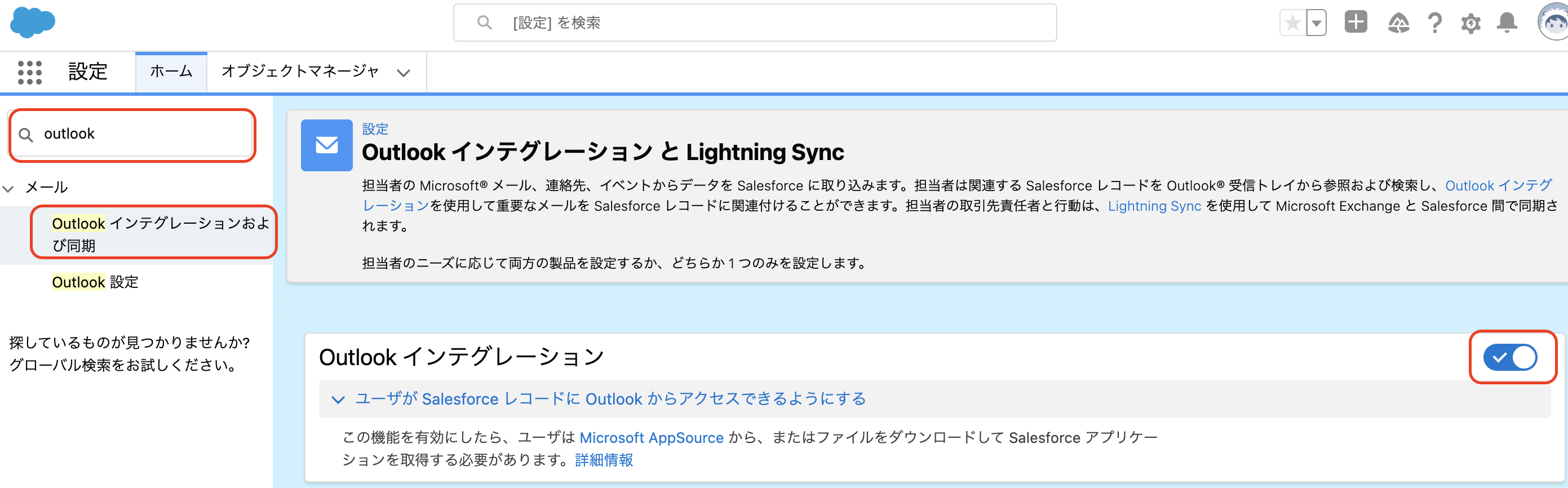Screen dimensions: 1568x488
Task: Toggle the Outlook インテグレーション switch
Action: tap(1509, 358)
